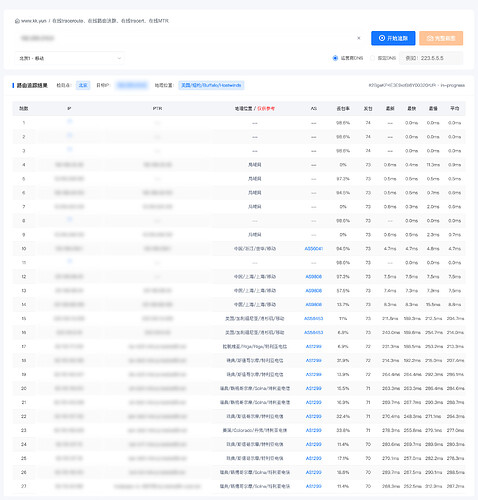The image size is (478, 500).
Task: Click the blue asterisk IP in hop 1
Action: [x=69, y=122]
